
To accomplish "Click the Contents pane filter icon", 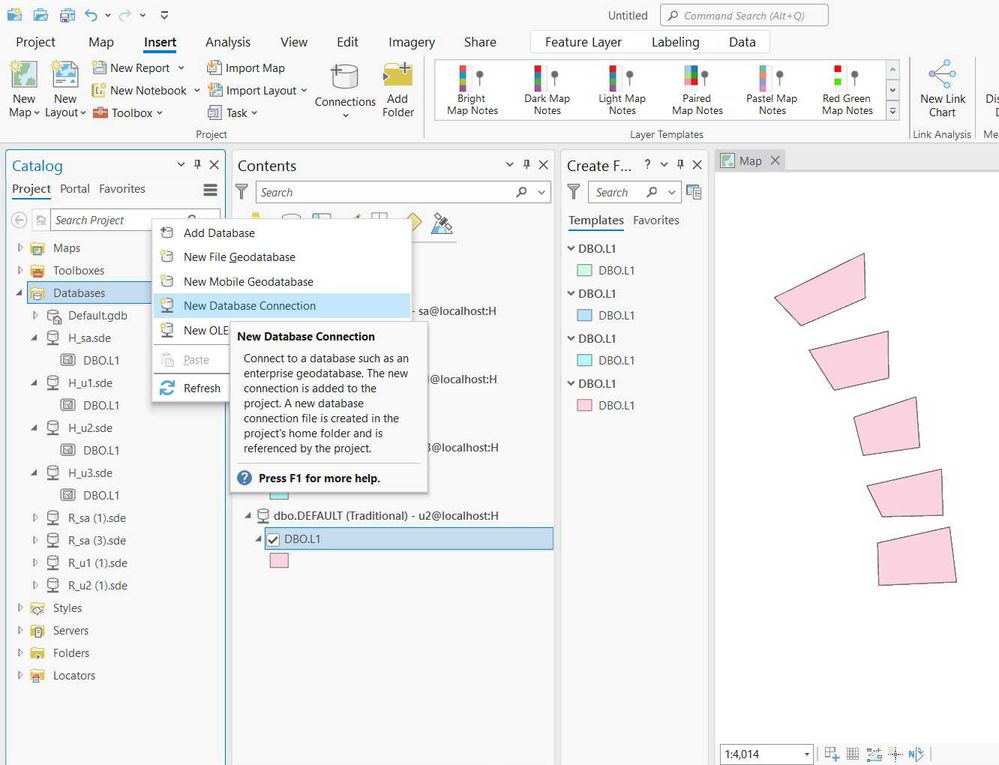I will click(x=242, y=191).
